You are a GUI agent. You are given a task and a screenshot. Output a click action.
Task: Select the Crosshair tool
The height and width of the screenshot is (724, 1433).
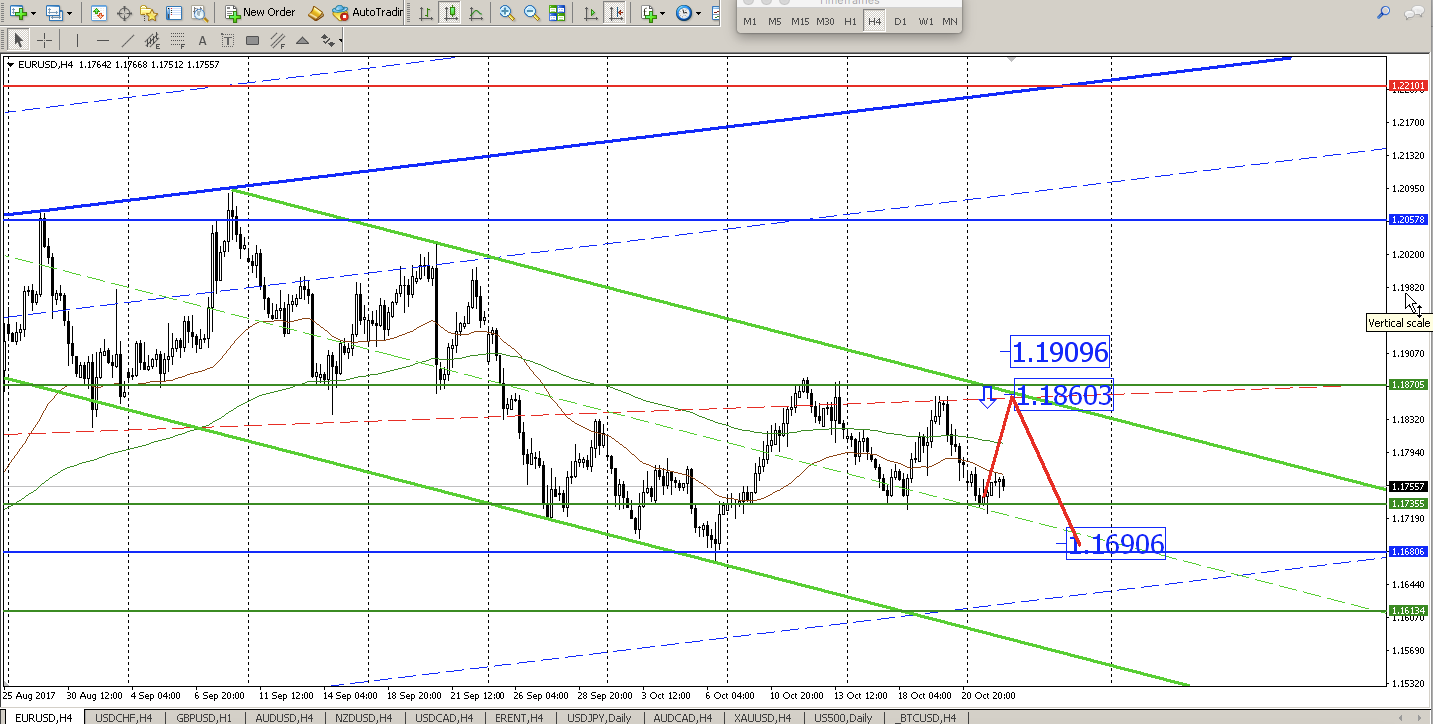click(44, 40)
